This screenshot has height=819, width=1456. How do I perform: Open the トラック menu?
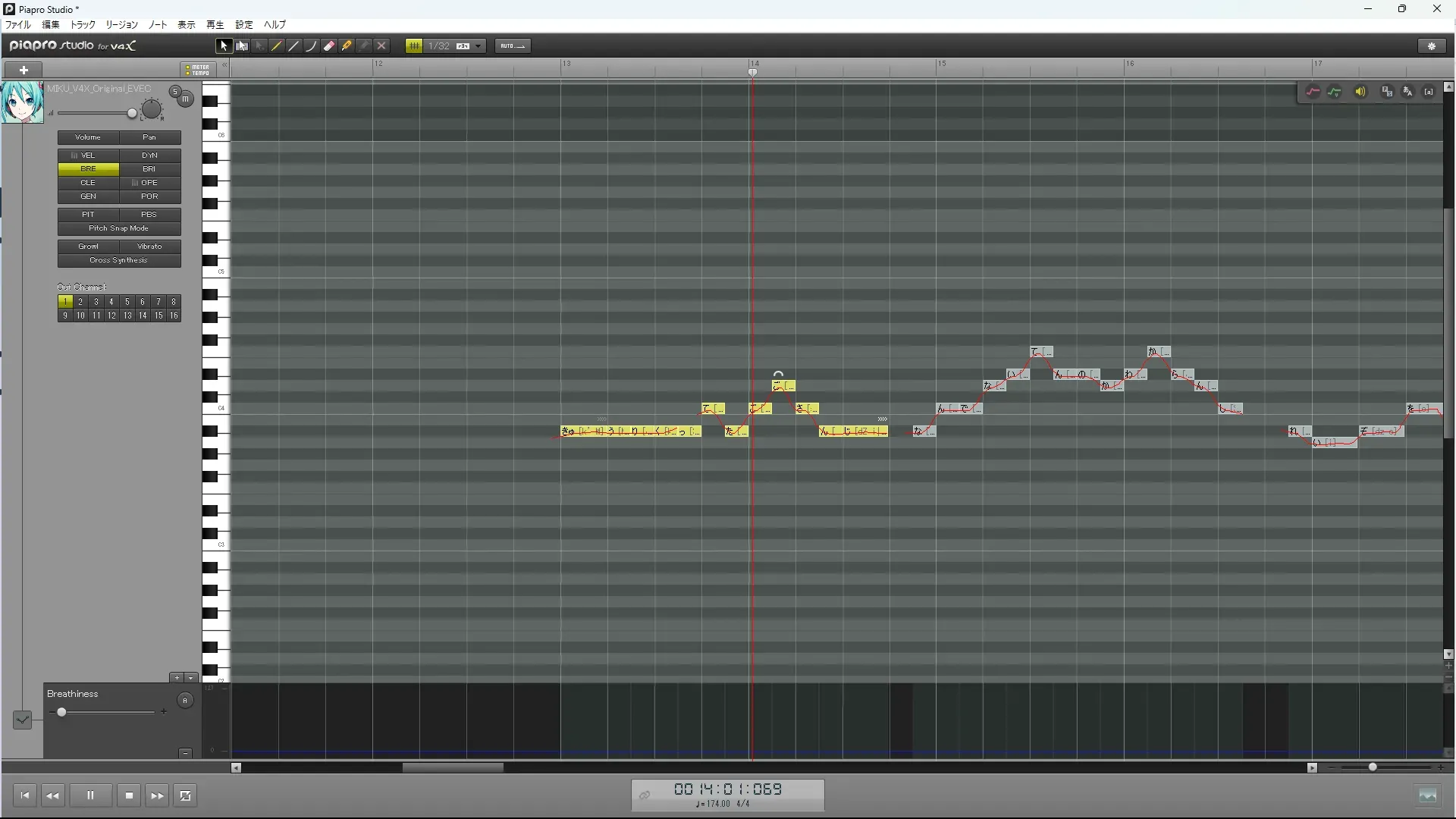pos(83,24)
